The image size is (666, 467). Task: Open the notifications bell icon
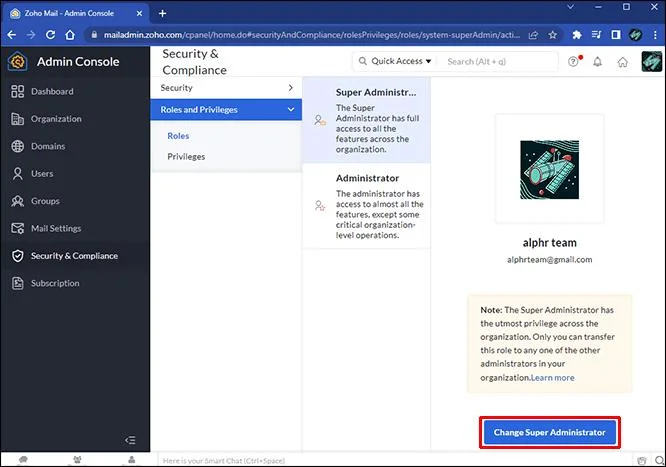598,62
